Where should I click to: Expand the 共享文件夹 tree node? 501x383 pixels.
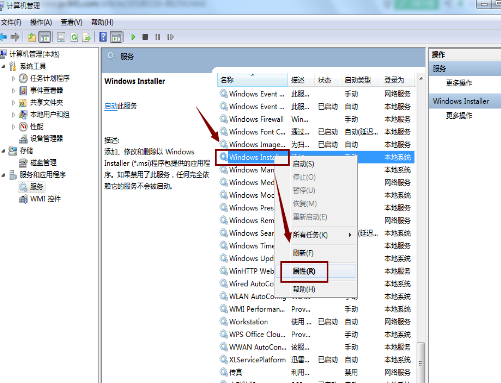click(13, 102)
